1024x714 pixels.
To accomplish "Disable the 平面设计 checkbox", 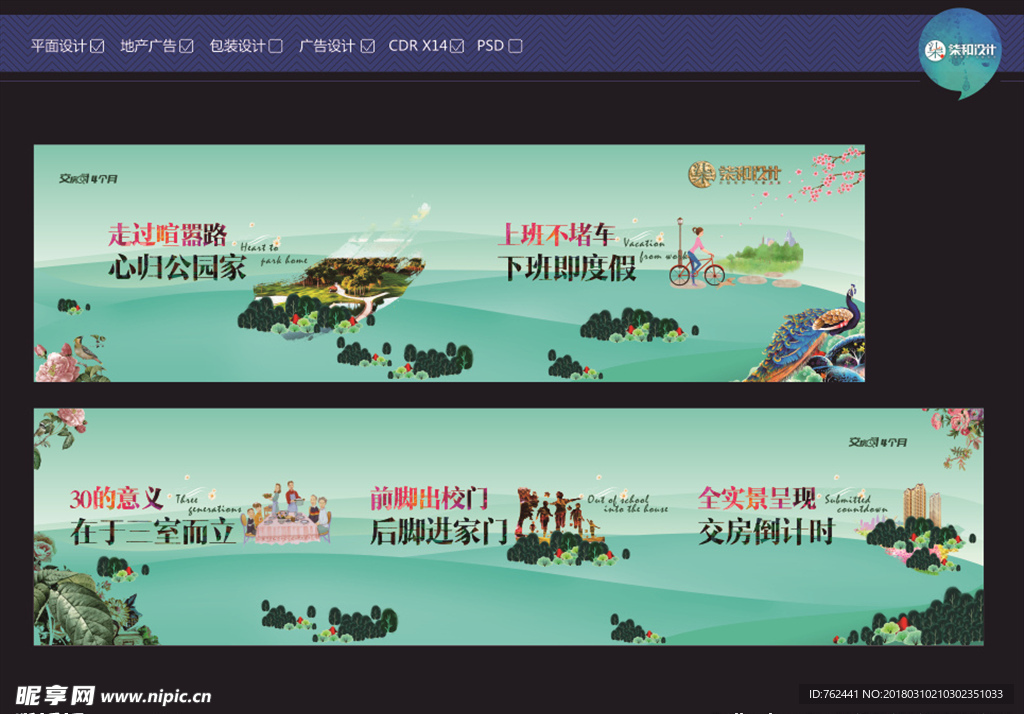I will coord(95,44).
